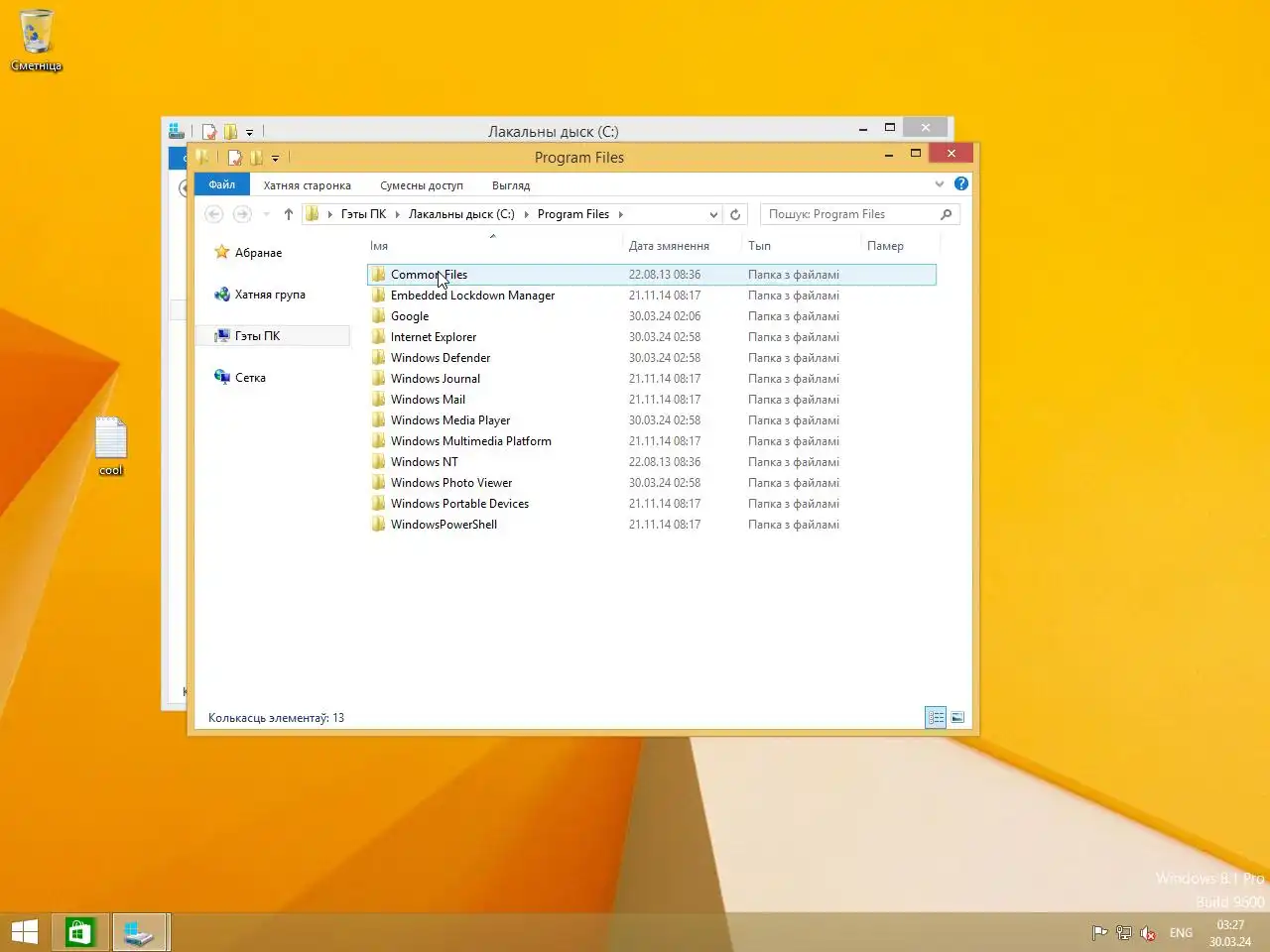Open the Файл ribbon tab

pyautogui.click(x=222, y=184)
